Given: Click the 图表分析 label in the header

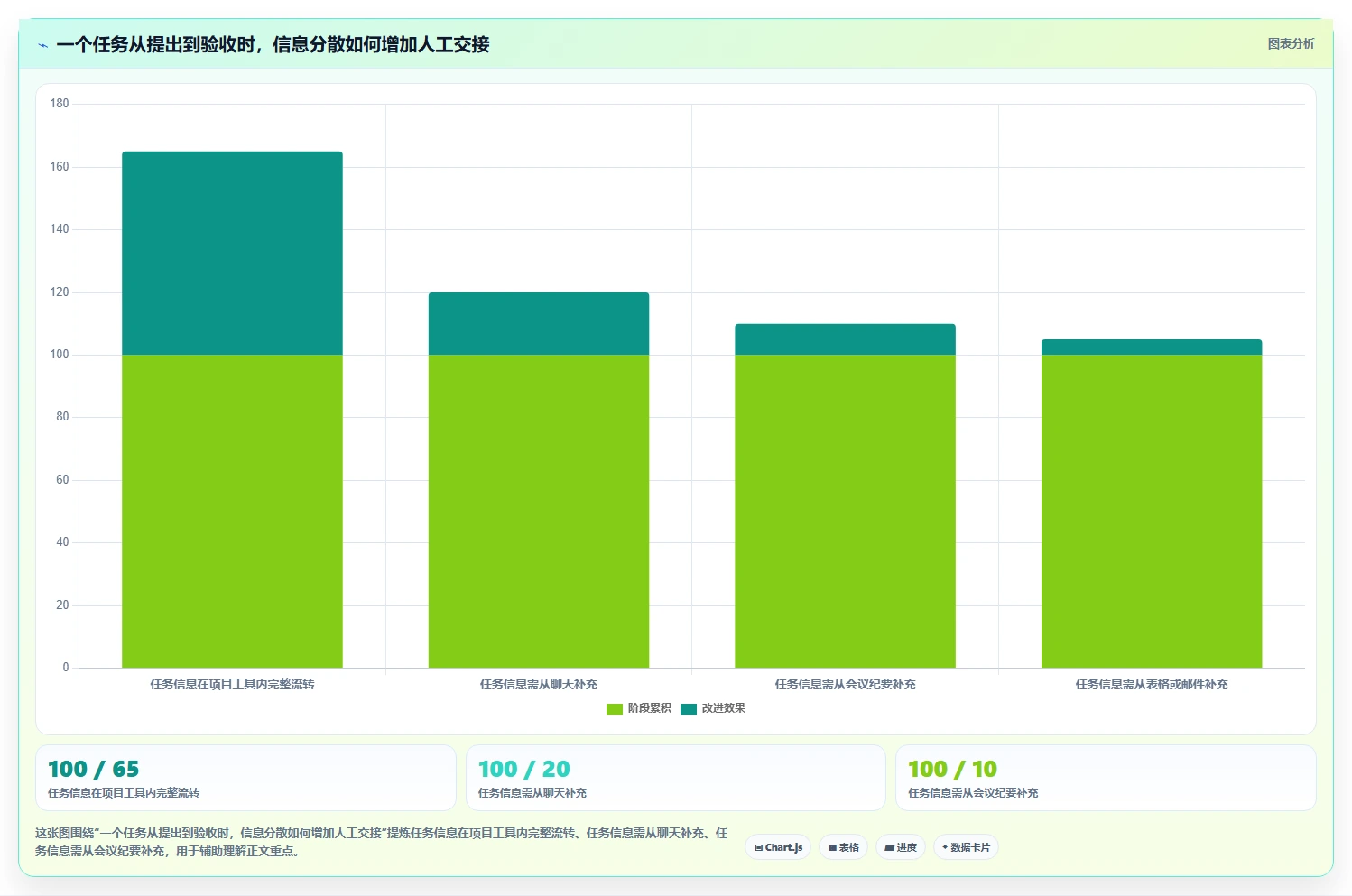Looking at the screenshot, I should [x=1291, y=43].
